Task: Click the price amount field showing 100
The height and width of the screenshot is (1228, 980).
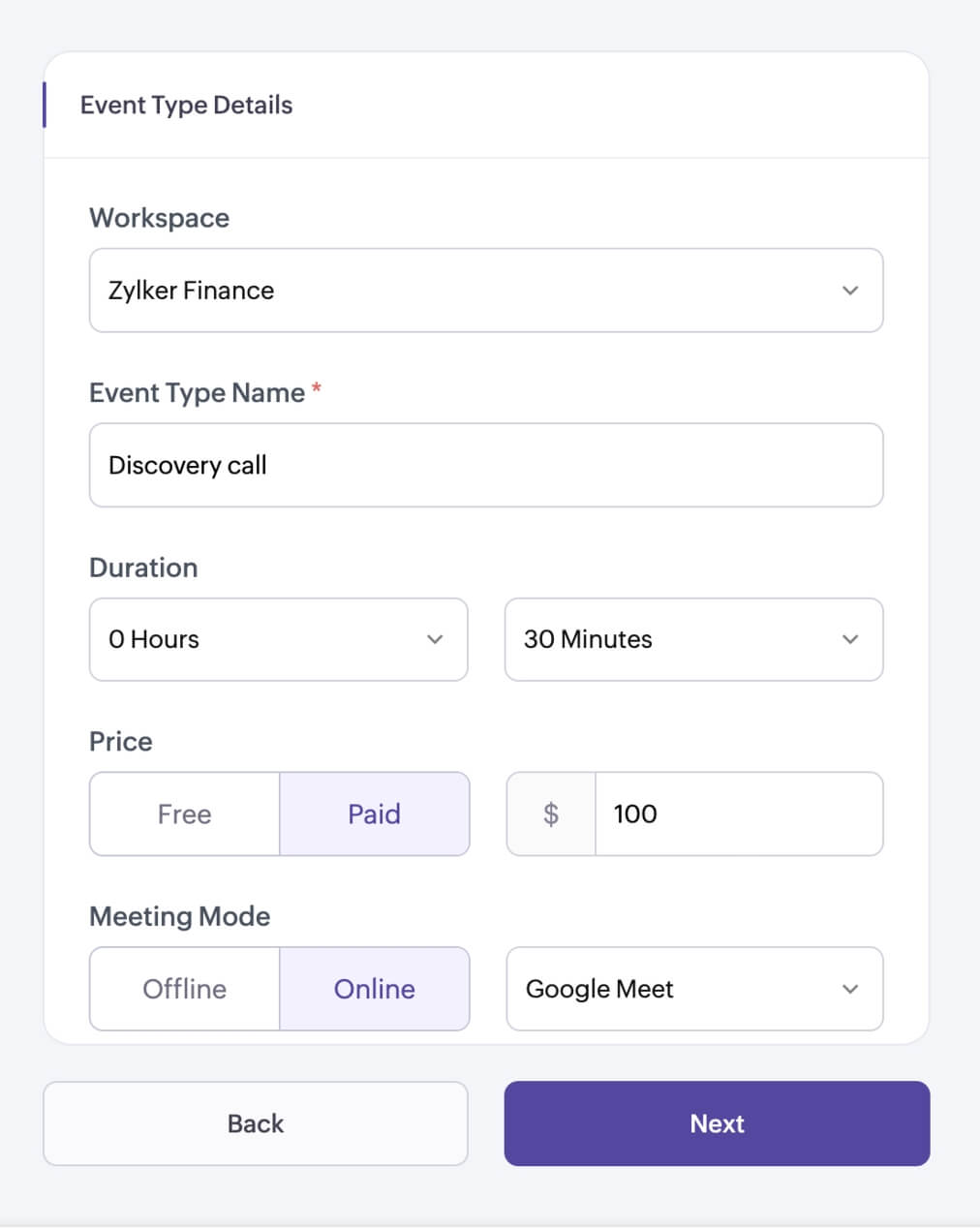Action: tap(738, 814)
